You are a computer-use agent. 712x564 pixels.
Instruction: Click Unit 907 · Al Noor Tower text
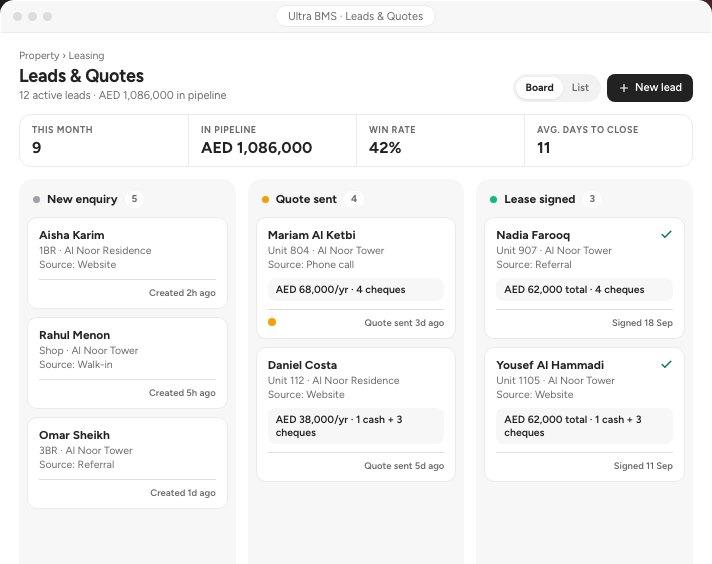click(554, 250)
